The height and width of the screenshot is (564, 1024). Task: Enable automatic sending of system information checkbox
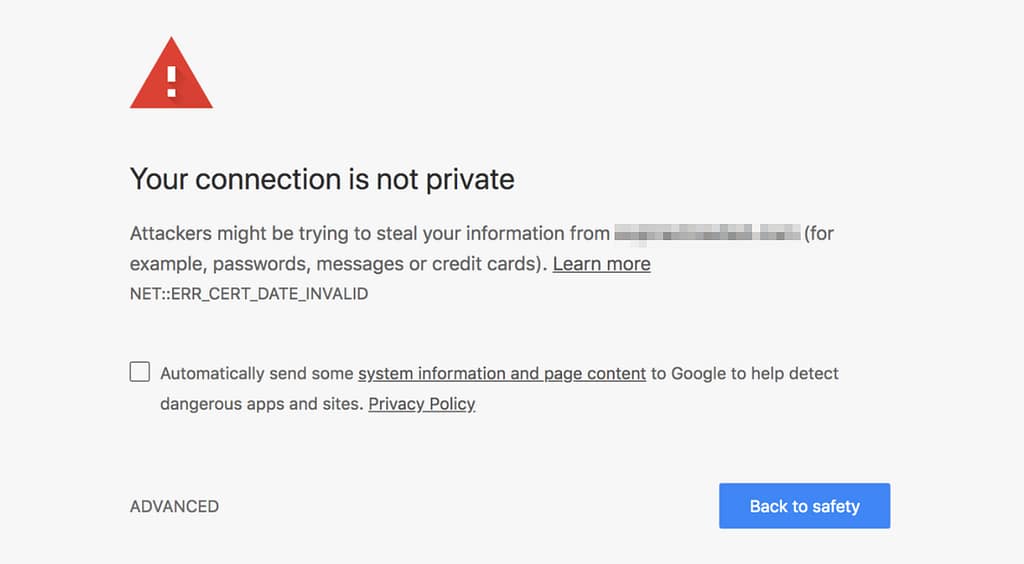pyautogui.click(x=140, y=373)
